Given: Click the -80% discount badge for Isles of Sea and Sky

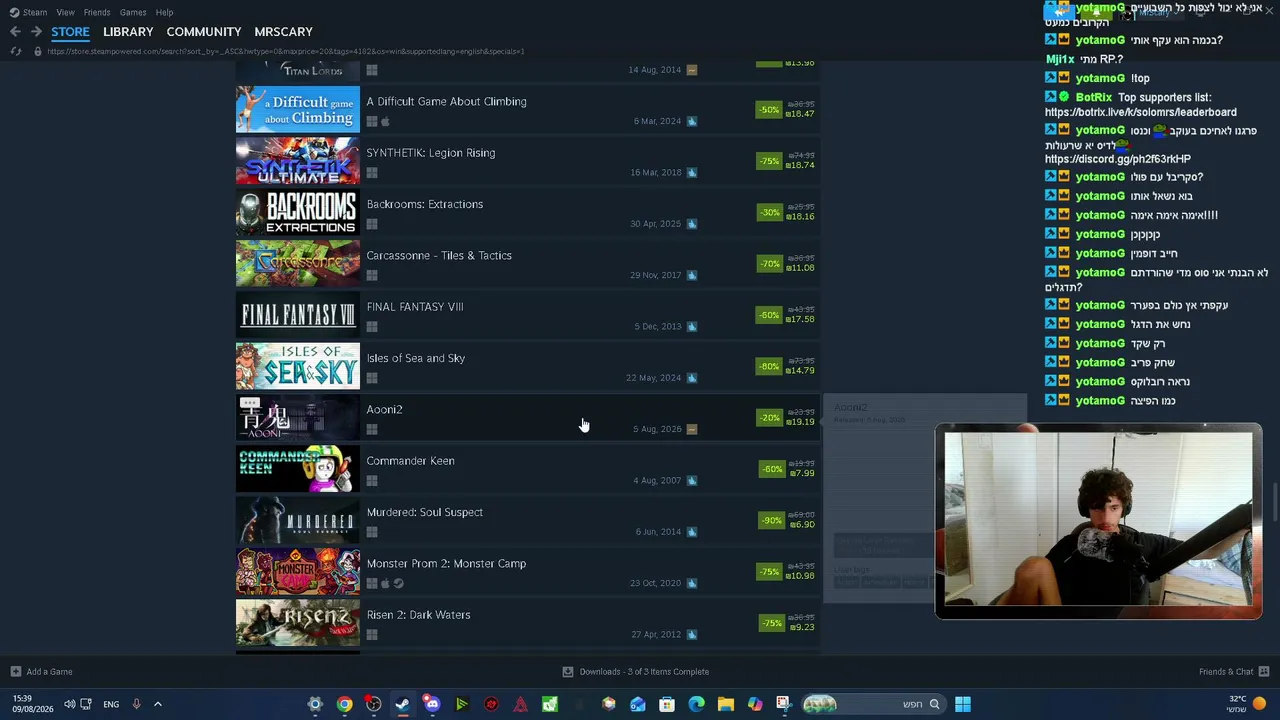Looking at the screenshot, I should click(769, 366).
